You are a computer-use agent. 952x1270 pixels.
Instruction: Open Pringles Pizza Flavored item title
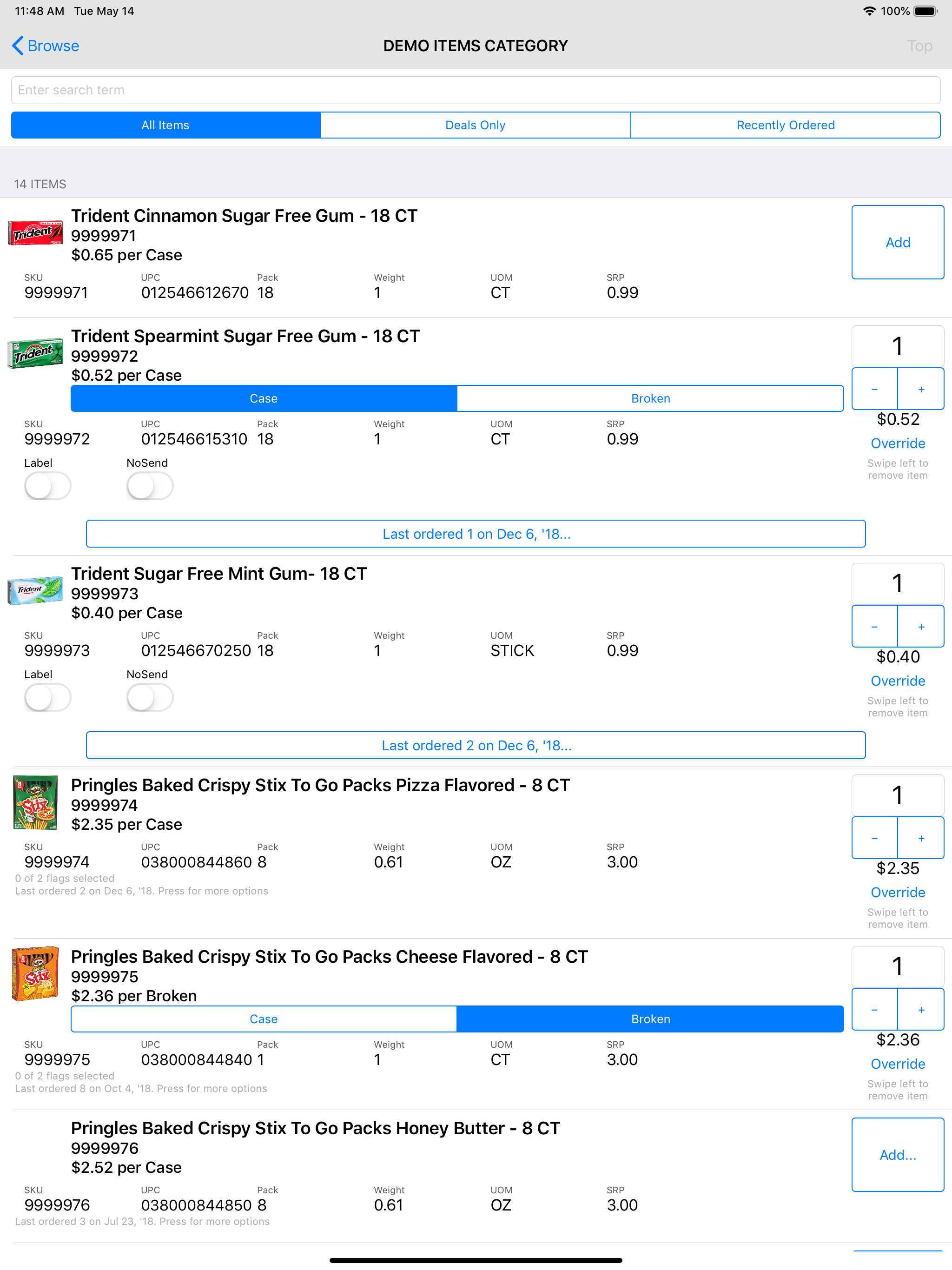pyautogui.click(x=320, y=786)
